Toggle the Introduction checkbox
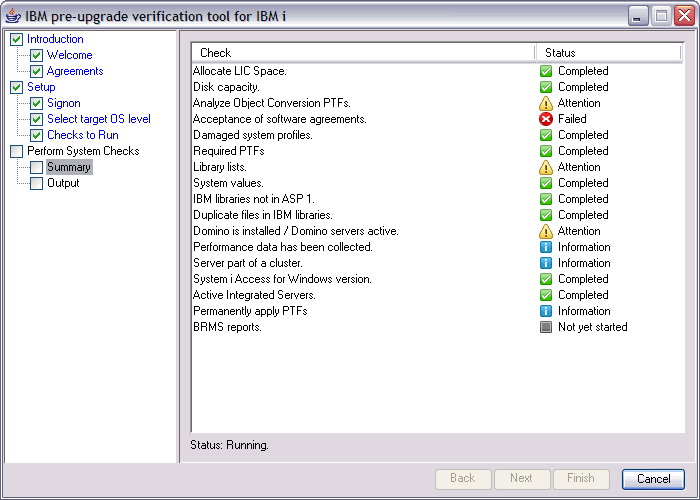Screen dimensions: 700x500 [17, 39]
